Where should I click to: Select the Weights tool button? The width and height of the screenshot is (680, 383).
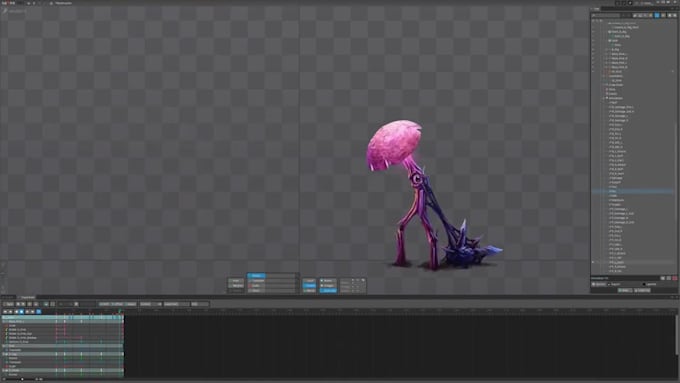coord(236,286)
